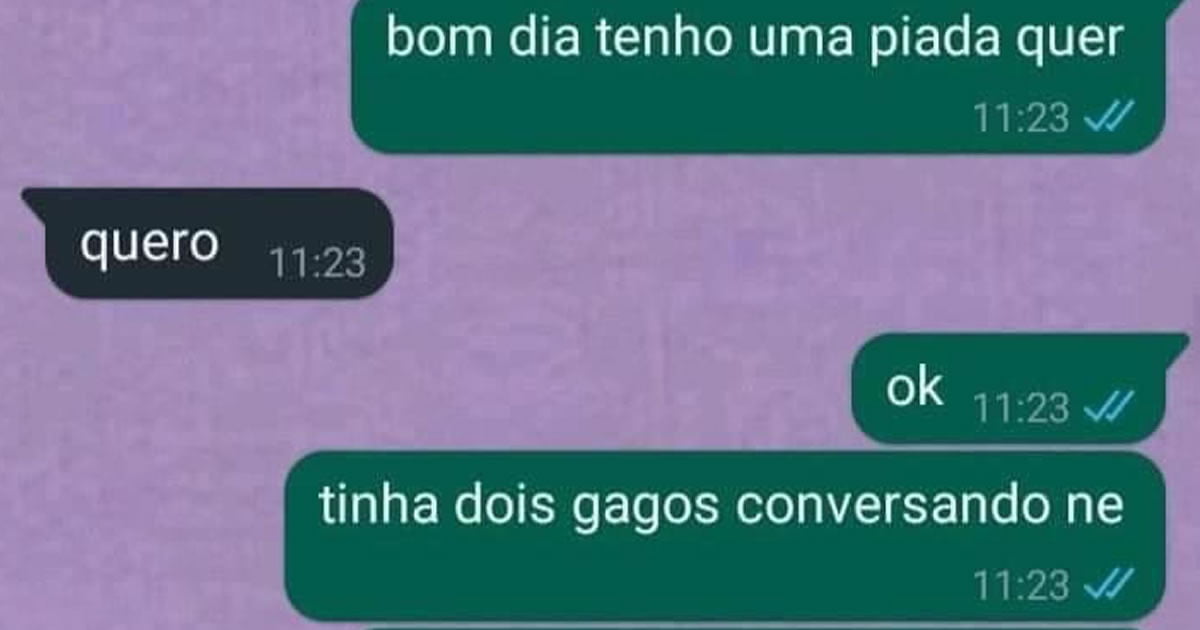This screenshot has height=630, width=1200.
Task: Click the timestamp under 'tinha dois gagos' text
Action: pos(1022,586)
